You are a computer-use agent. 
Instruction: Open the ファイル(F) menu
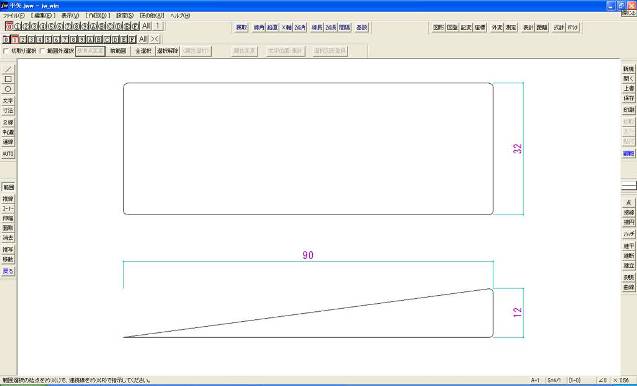pos(13,15)
